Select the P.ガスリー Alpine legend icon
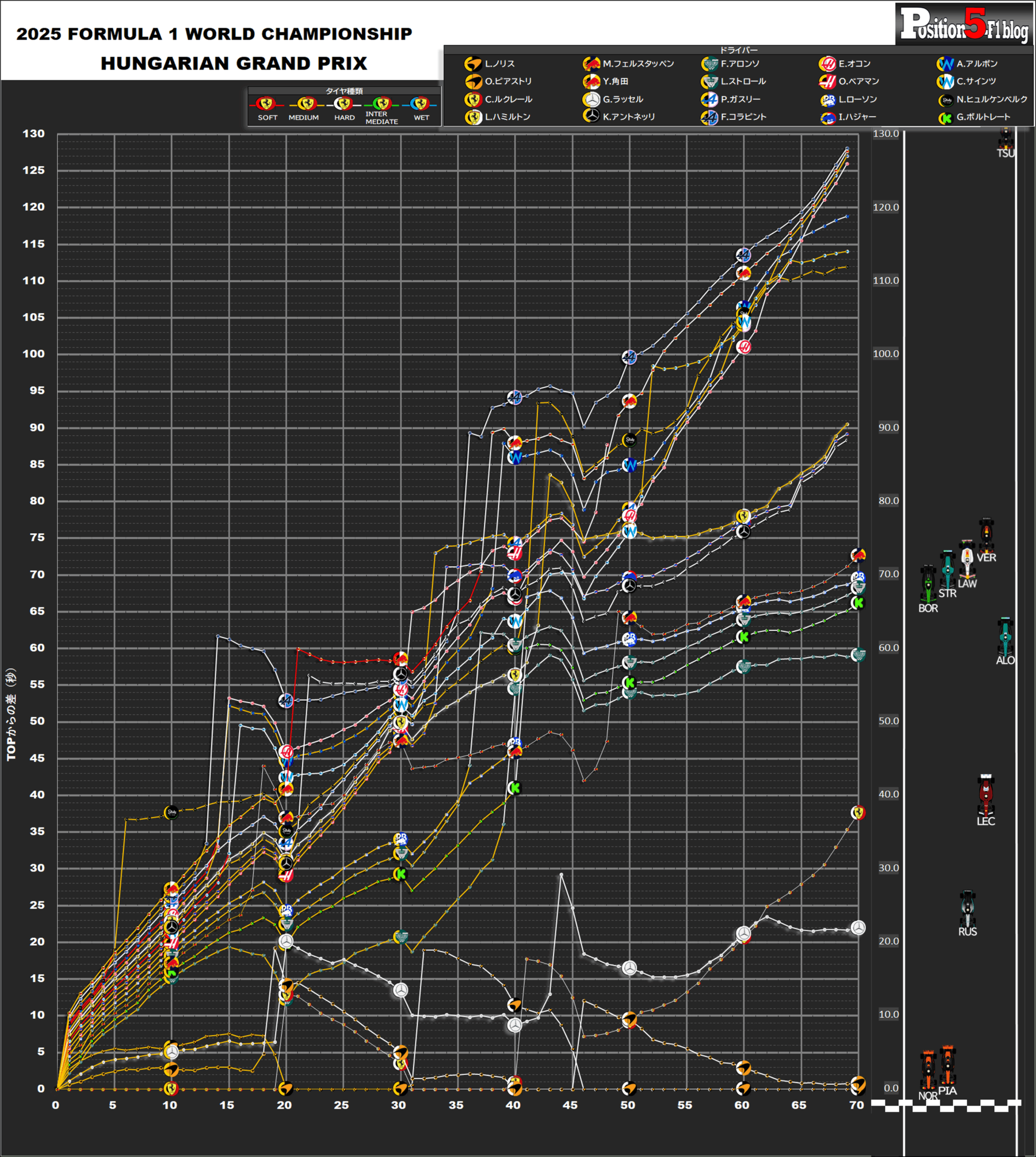 coord(709,99)
